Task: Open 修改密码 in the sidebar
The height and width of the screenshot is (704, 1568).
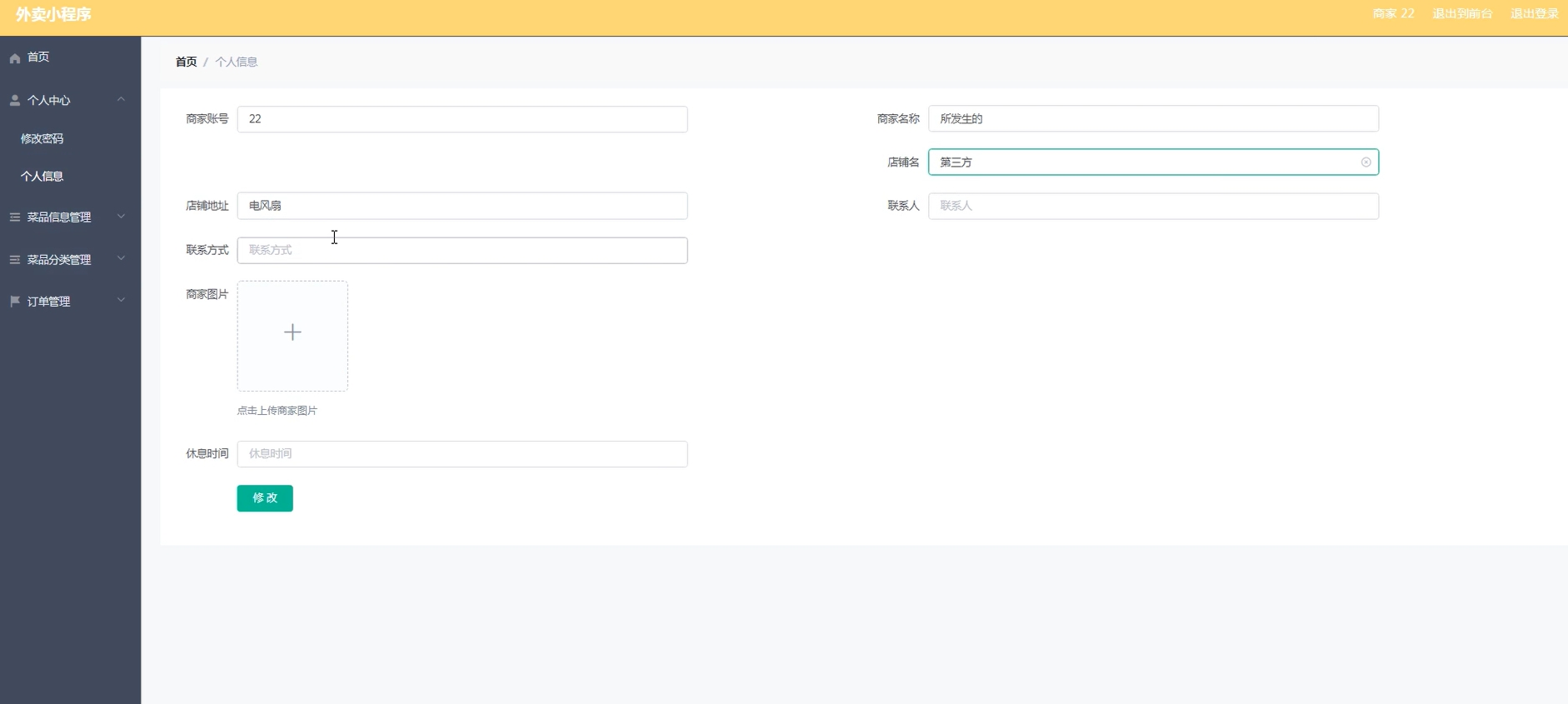Action: point(42,138)
